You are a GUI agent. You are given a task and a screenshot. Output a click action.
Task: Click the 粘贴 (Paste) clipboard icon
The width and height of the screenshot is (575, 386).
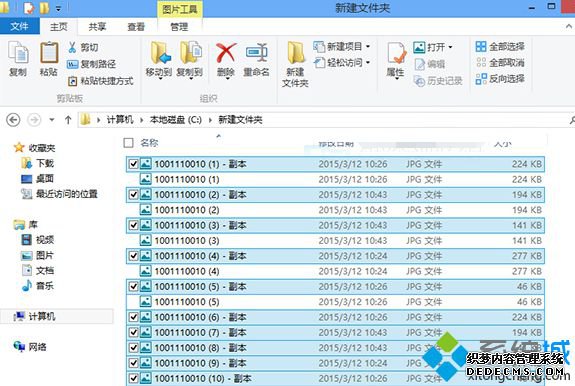(x=49, y=53)
